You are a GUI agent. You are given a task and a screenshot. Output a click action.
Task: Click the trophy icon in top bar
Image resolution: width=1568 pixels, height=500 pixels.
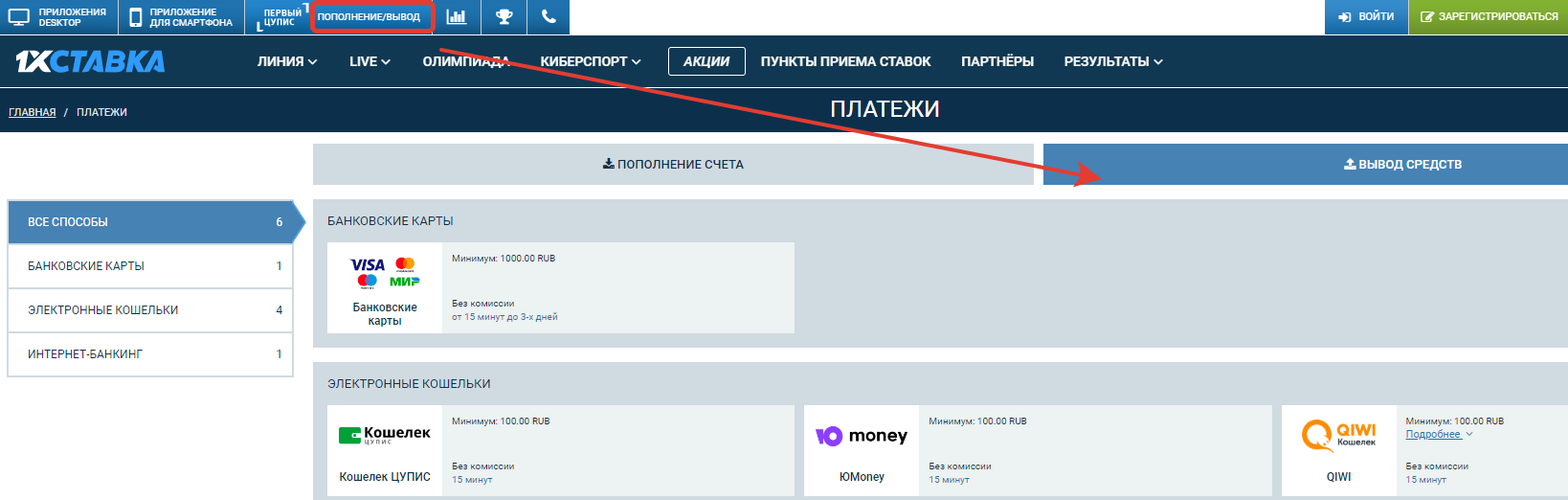(504, 17)
